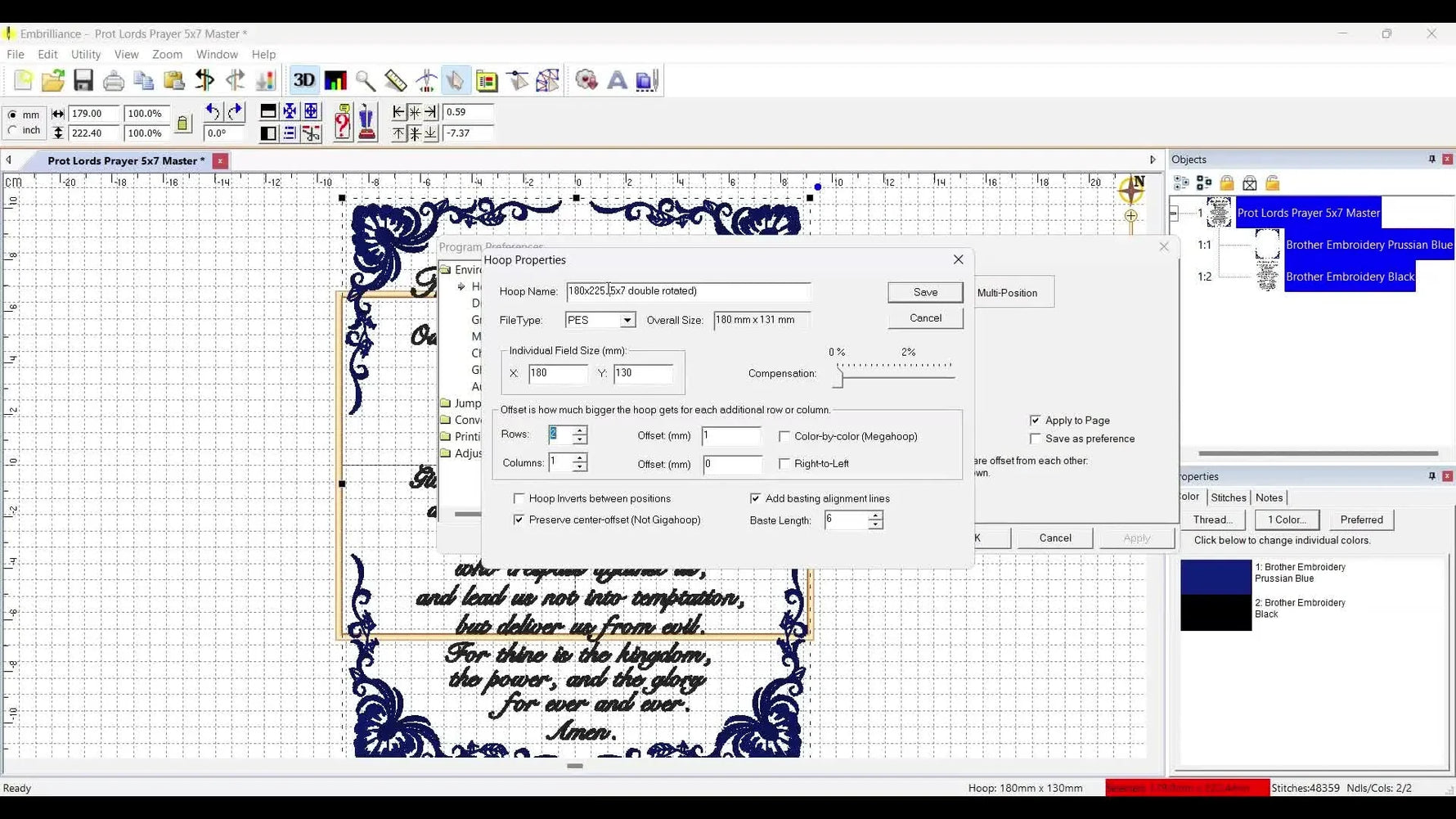This screenshot has height=819, width=1456.
Task: Collapse the Prot Lords Prayer object tree
Action: (x=1175, y=213)
